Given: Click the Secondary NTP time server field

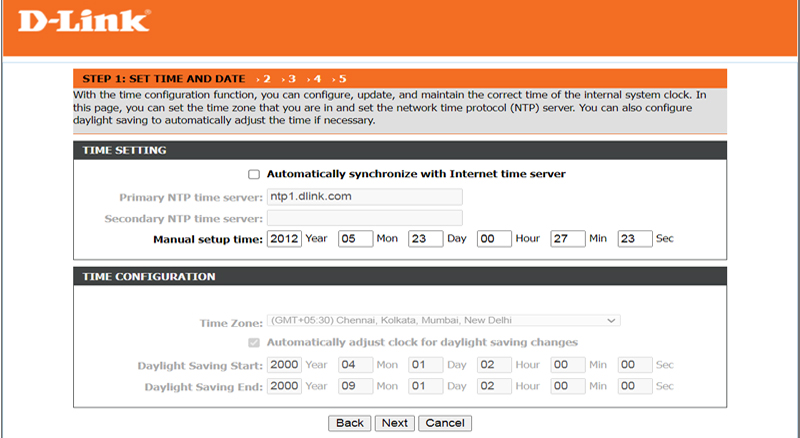Looking at the screenshot, I should click(x=364, y=218).
